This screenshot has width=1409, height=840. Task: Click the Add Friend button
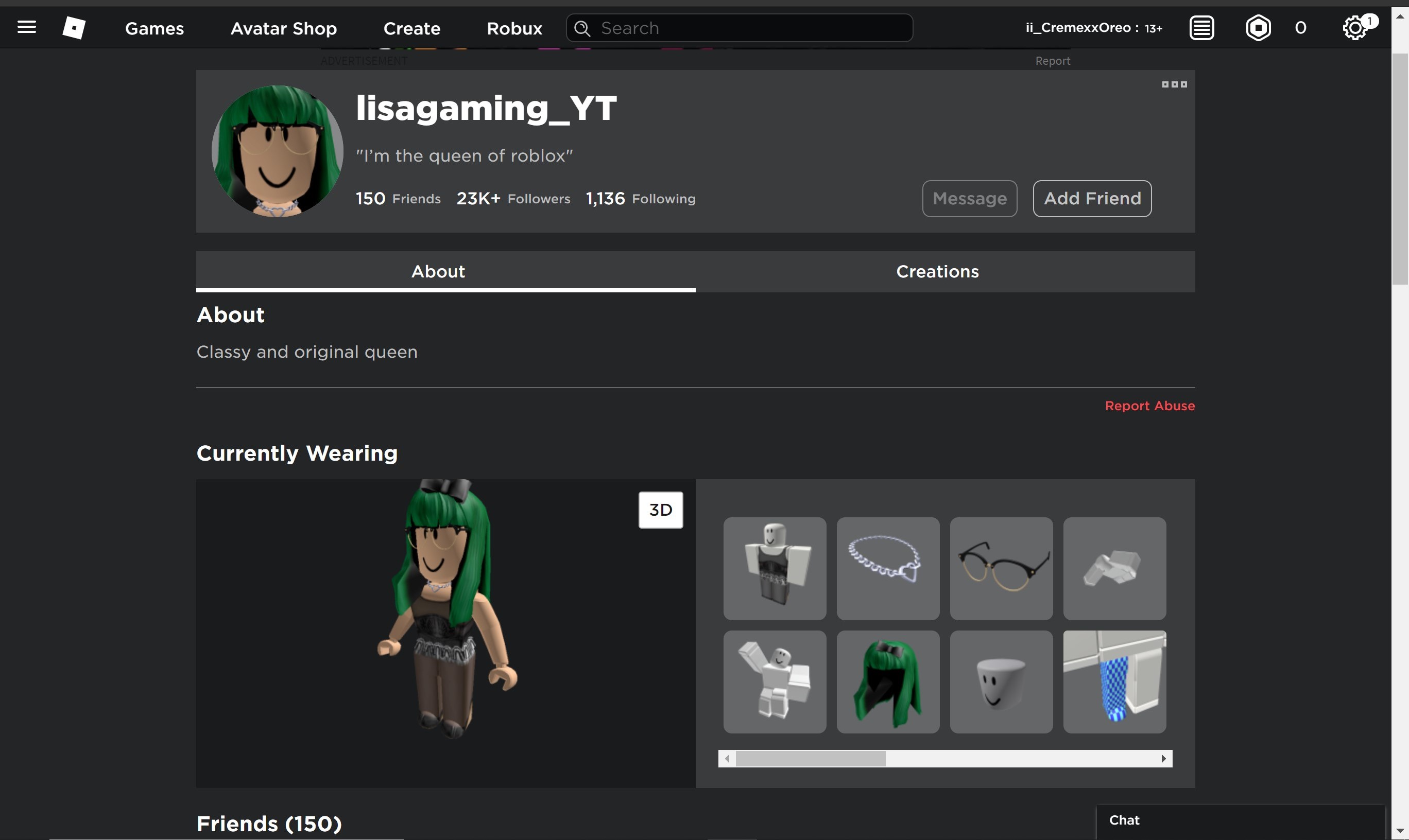pos(1092,199)
